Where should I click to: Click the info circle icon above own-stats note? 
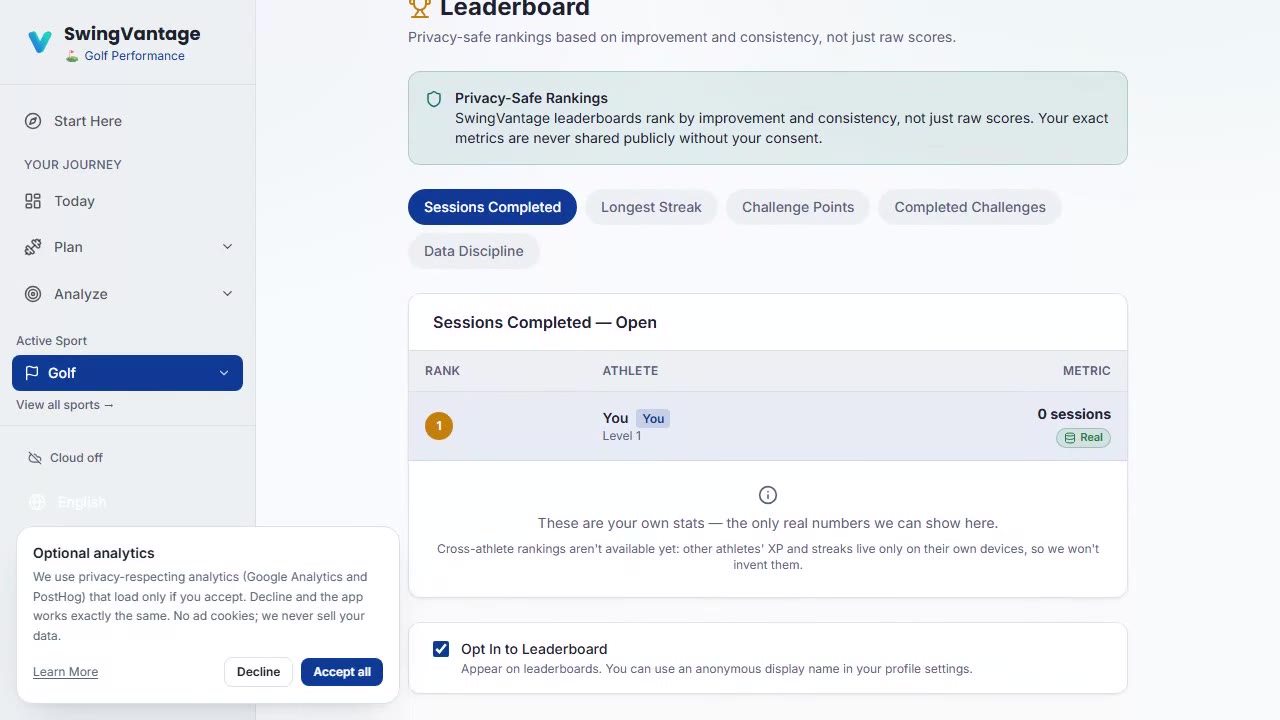pos(768,495)
